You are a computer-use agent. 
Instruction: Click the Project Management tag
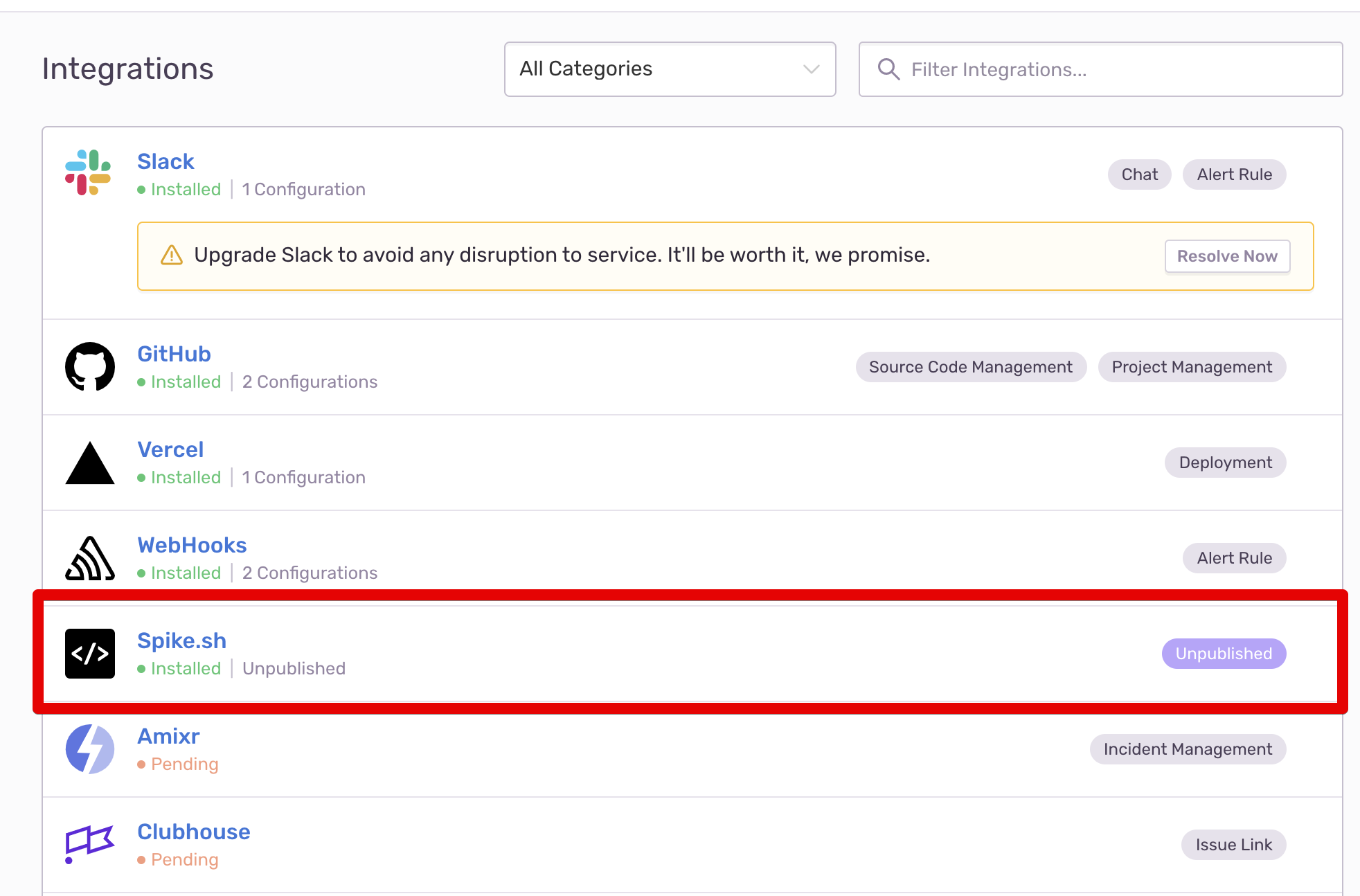click(1192, 367)
